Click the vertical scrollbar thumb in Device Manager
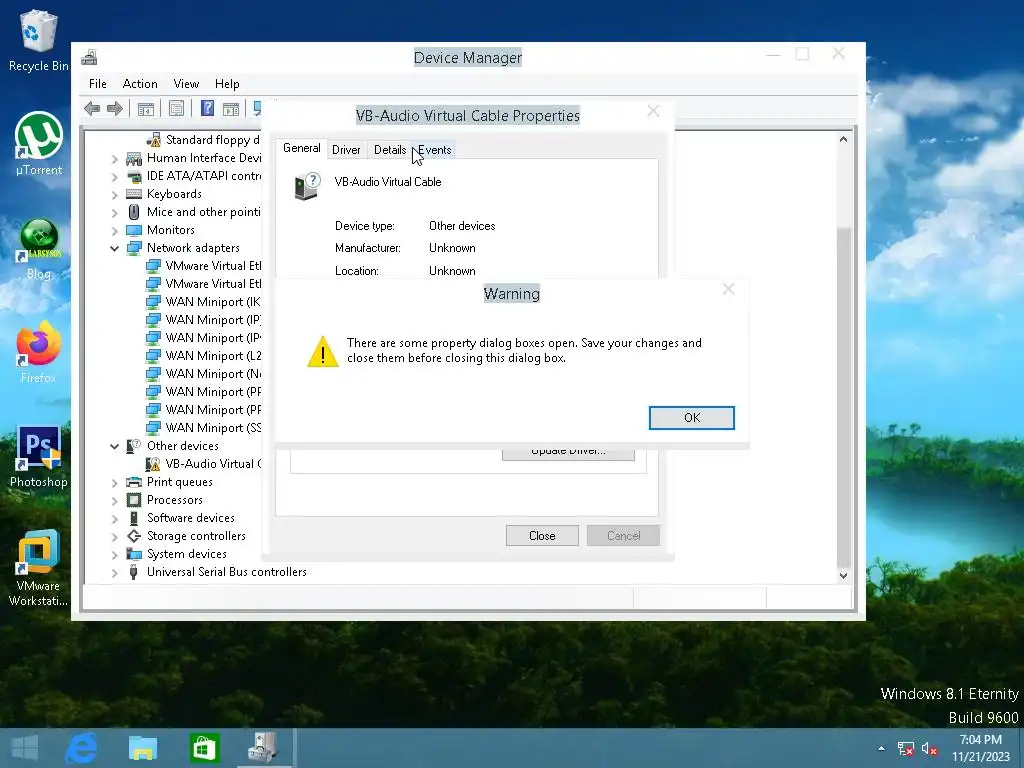The image size is (1024, 768). 843,395
